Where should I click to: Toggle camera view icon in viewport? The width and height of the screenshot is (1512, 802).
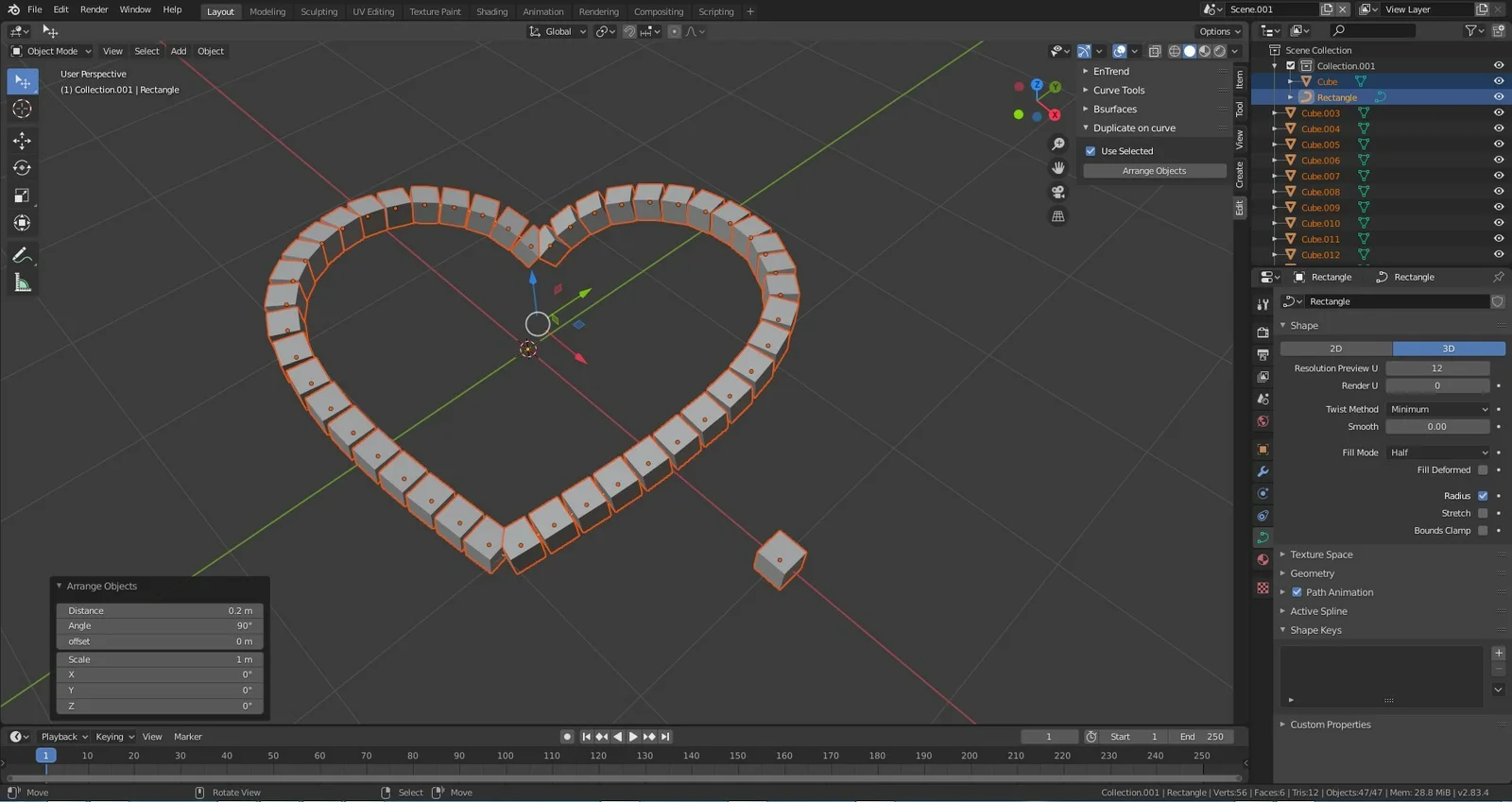1058,192
